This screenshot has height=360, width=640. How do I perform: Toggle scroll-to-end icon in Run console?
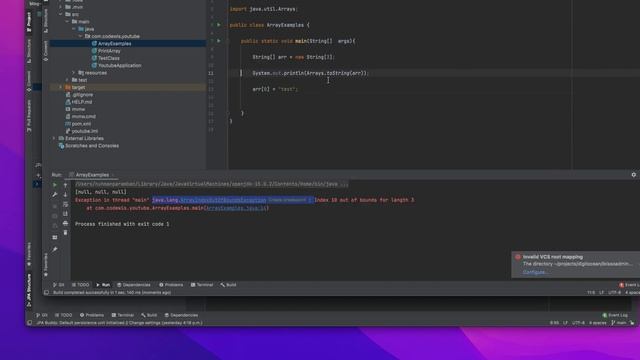pyautogui.click(x=65, y=214)
